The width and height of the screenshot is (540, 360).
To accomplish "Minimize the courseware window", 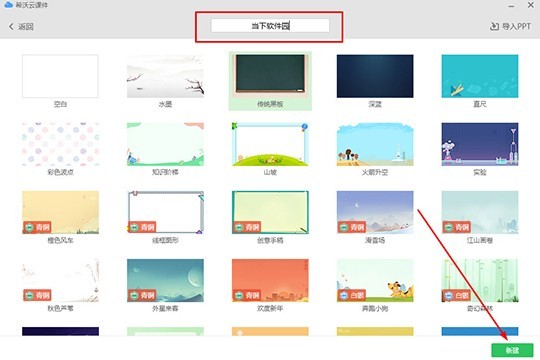I will point(511,5).
